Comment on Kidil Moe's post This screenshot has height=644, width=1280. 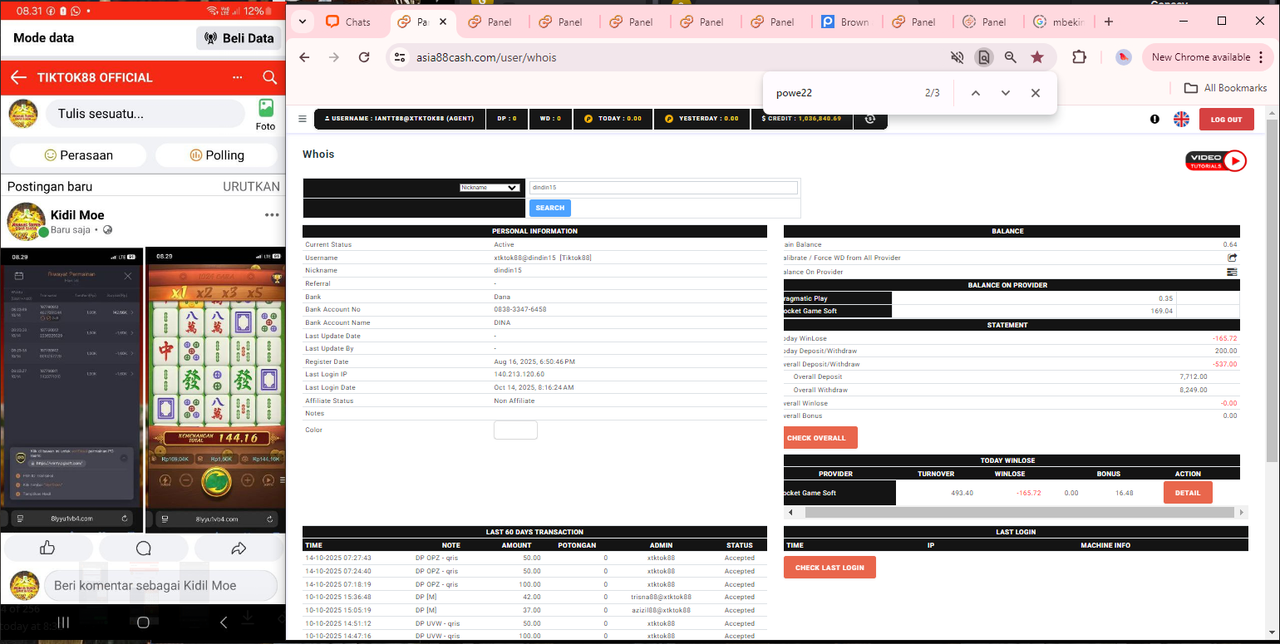143,548
